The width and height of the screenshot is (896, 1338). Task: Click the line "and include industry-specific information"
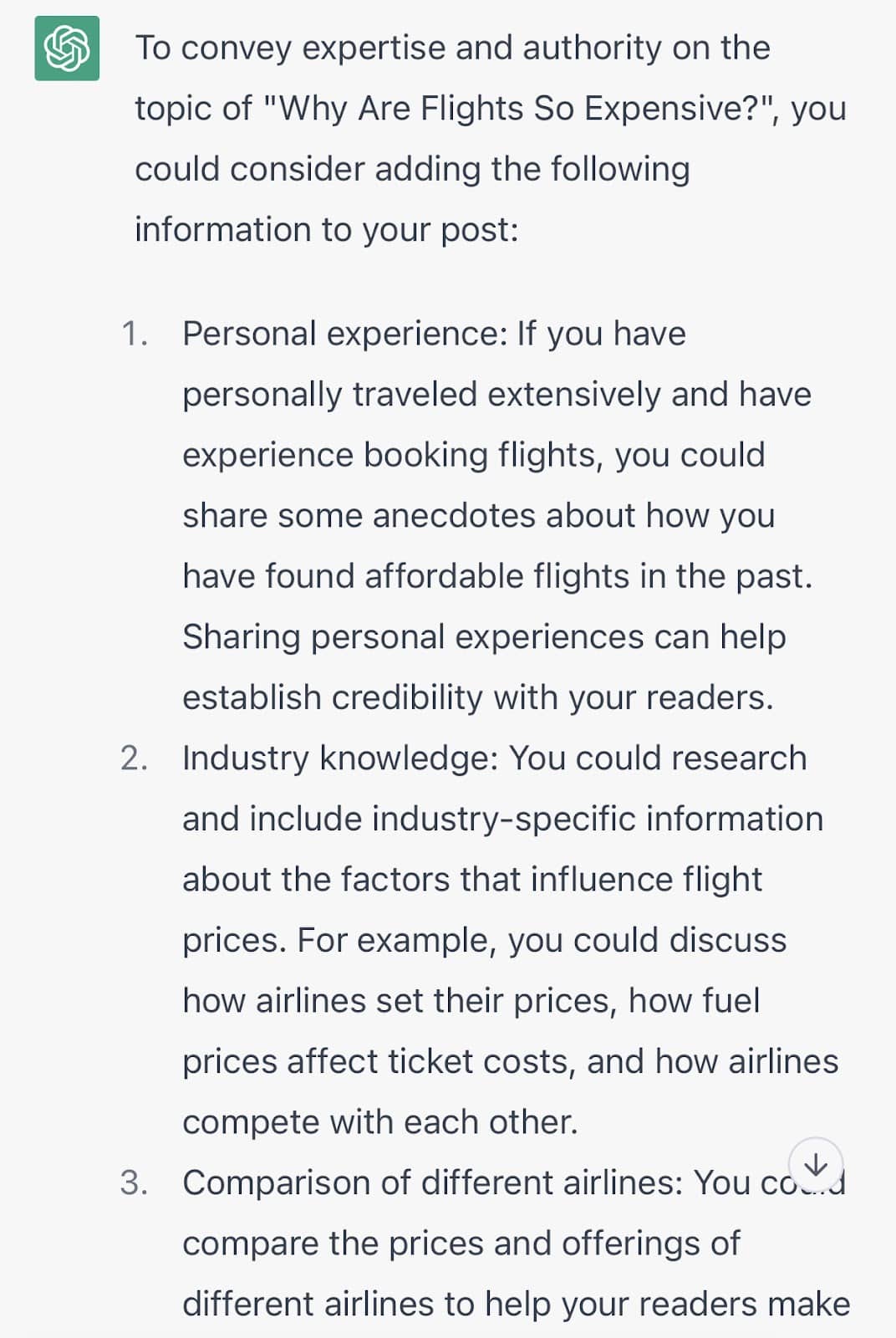(502, 819)
